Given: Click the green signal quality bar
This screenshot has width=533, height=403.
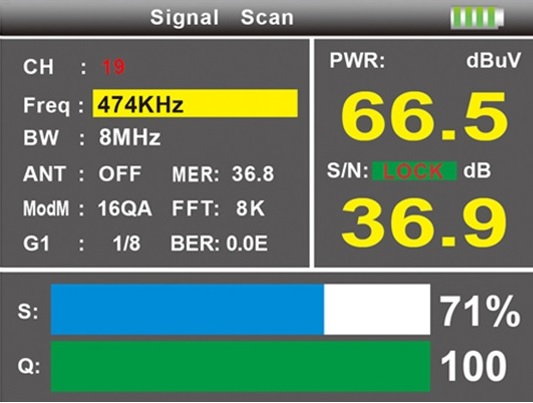Looking at the screenshot, I should point(241,367).
